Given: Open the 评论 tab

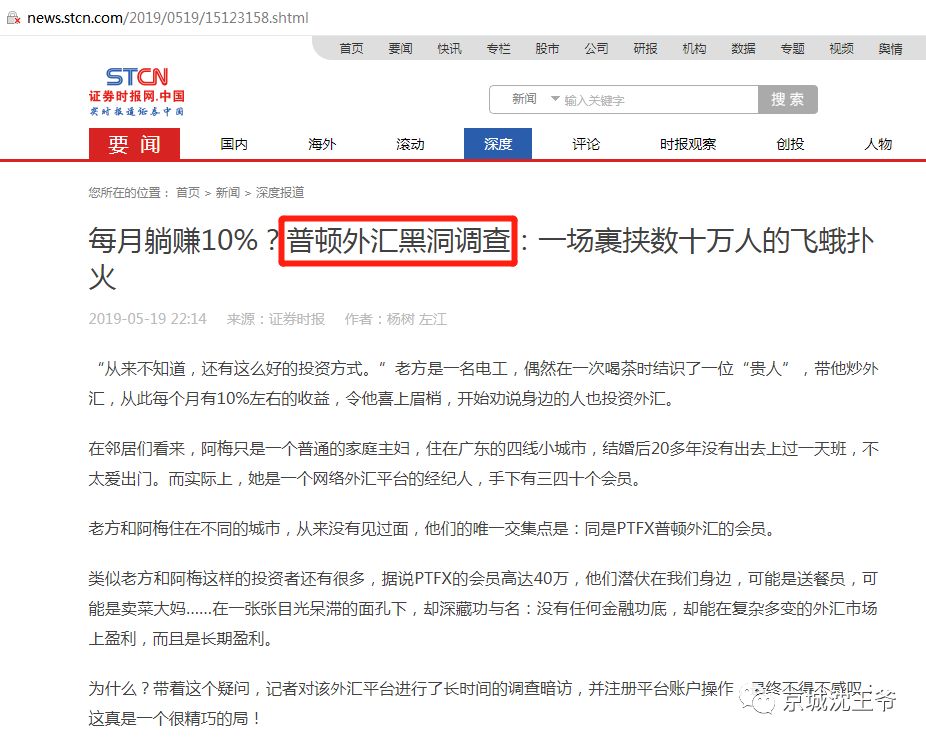Looking at the screenshot, I should pos(586,144).
